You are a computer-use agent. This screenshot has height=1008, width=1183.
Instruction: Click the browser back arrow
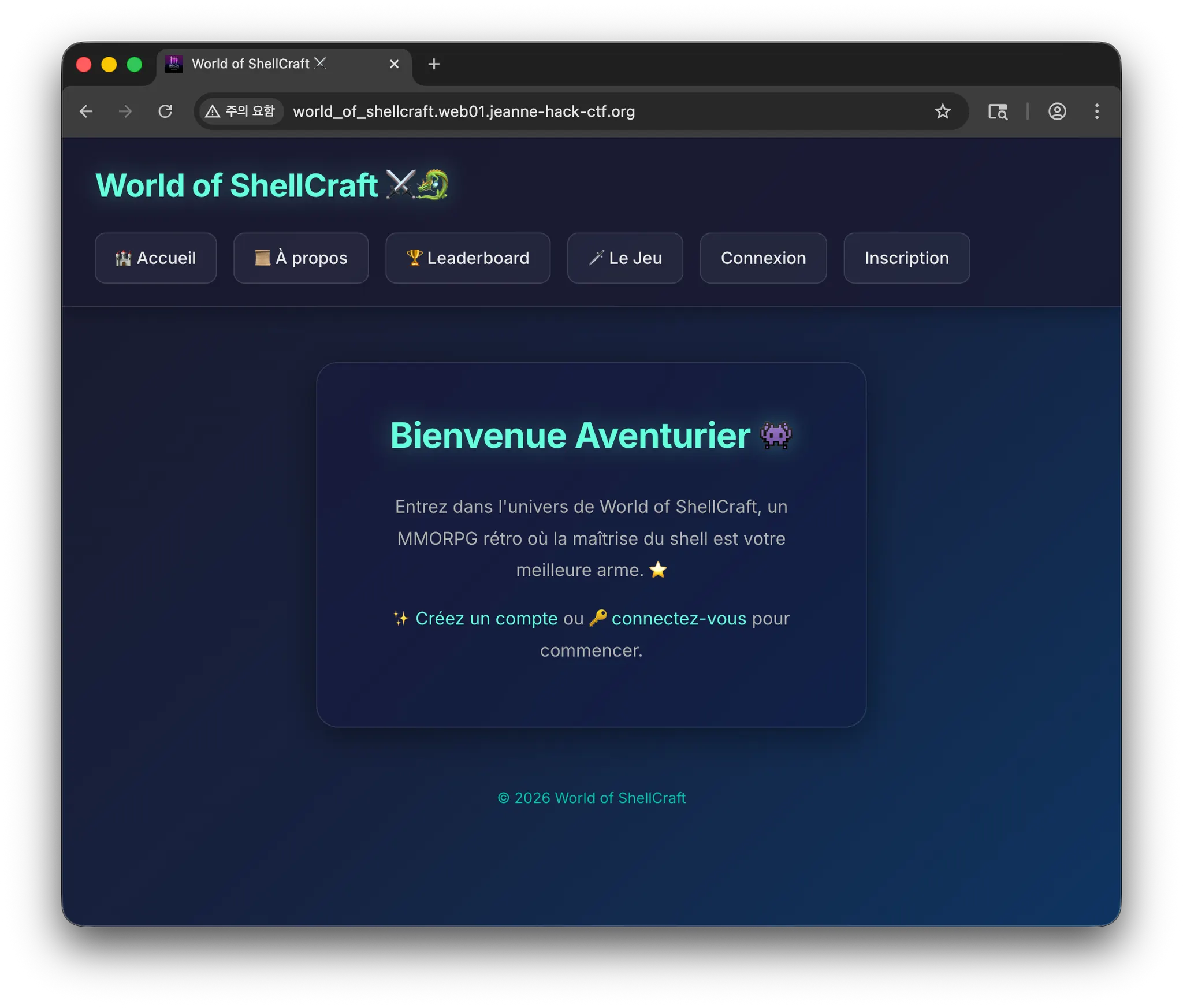tap(86, 111)
